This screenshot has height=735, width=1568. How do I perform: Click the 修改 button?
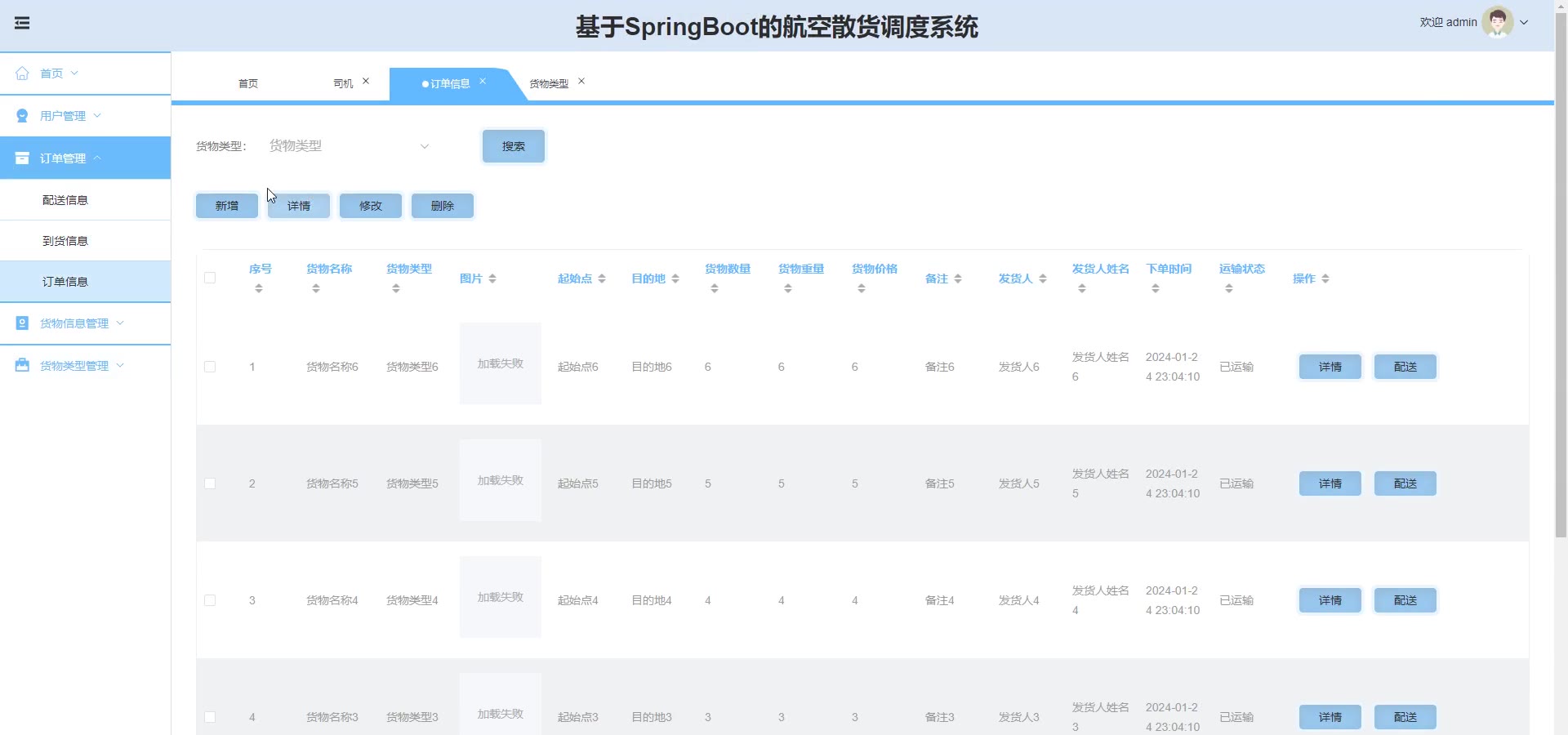(371, 206)
